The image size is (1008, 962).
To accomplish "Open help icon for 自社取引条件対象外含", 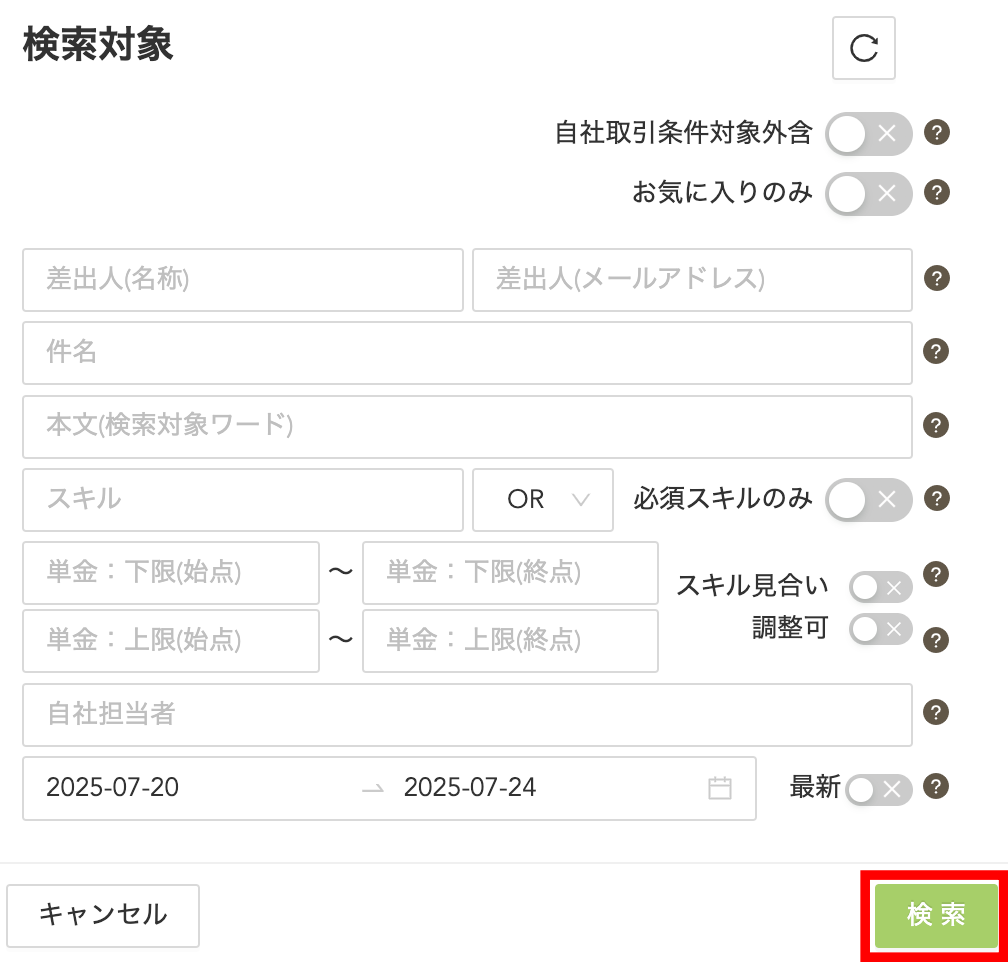I will coord(937,132).
